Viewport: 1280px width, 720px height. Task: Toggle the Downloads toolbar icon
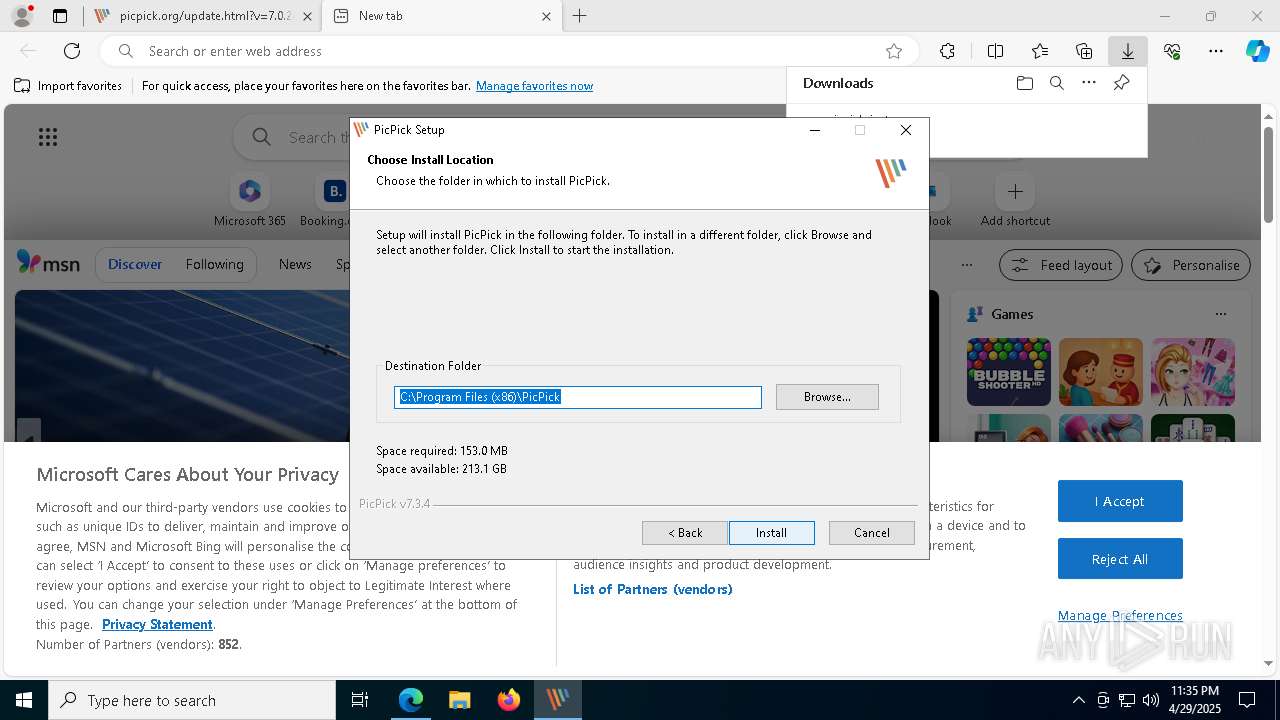(1127, 51)
